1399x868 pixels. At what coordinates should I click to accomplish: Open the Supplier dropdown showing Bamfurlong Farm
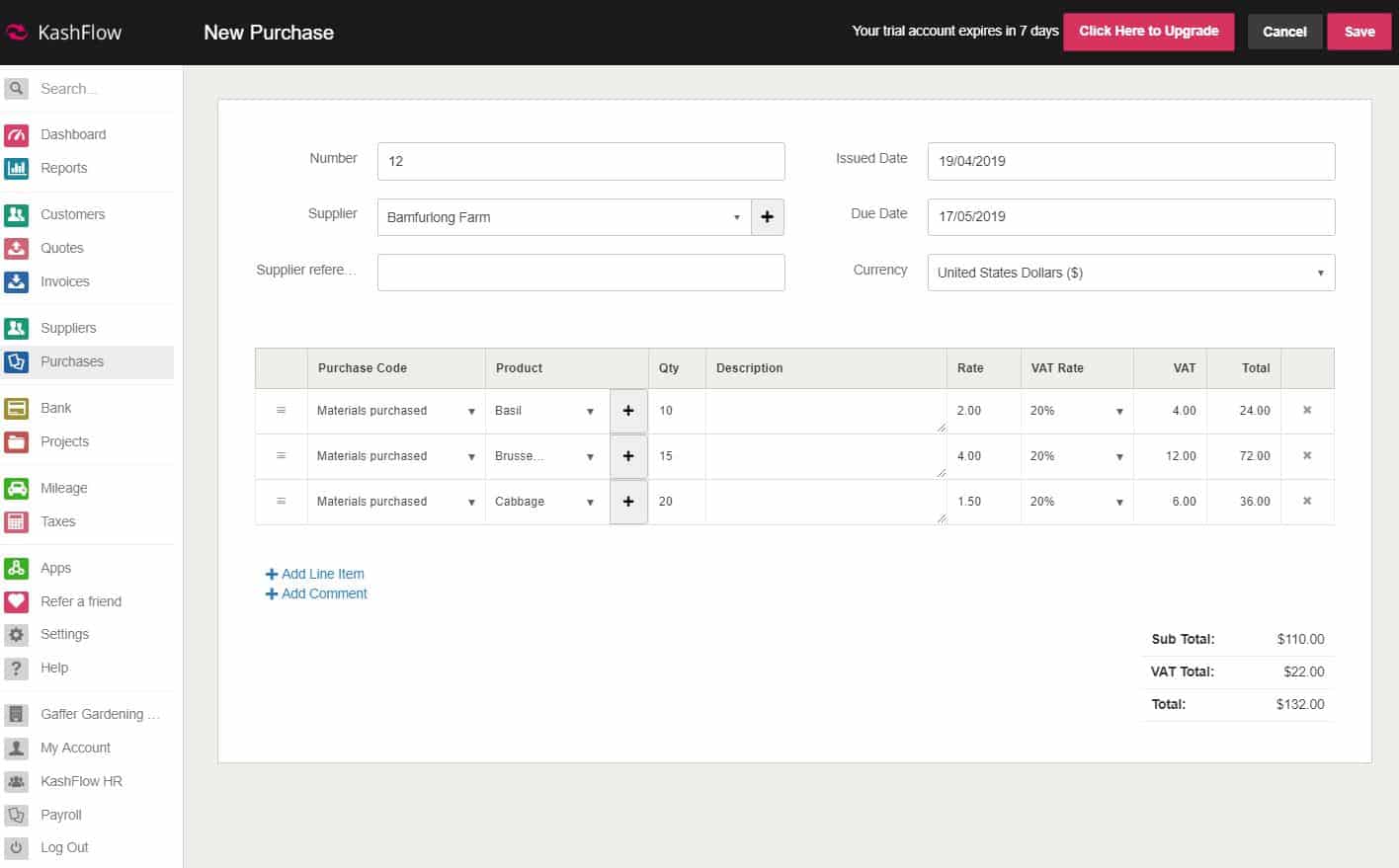point(564,217)
